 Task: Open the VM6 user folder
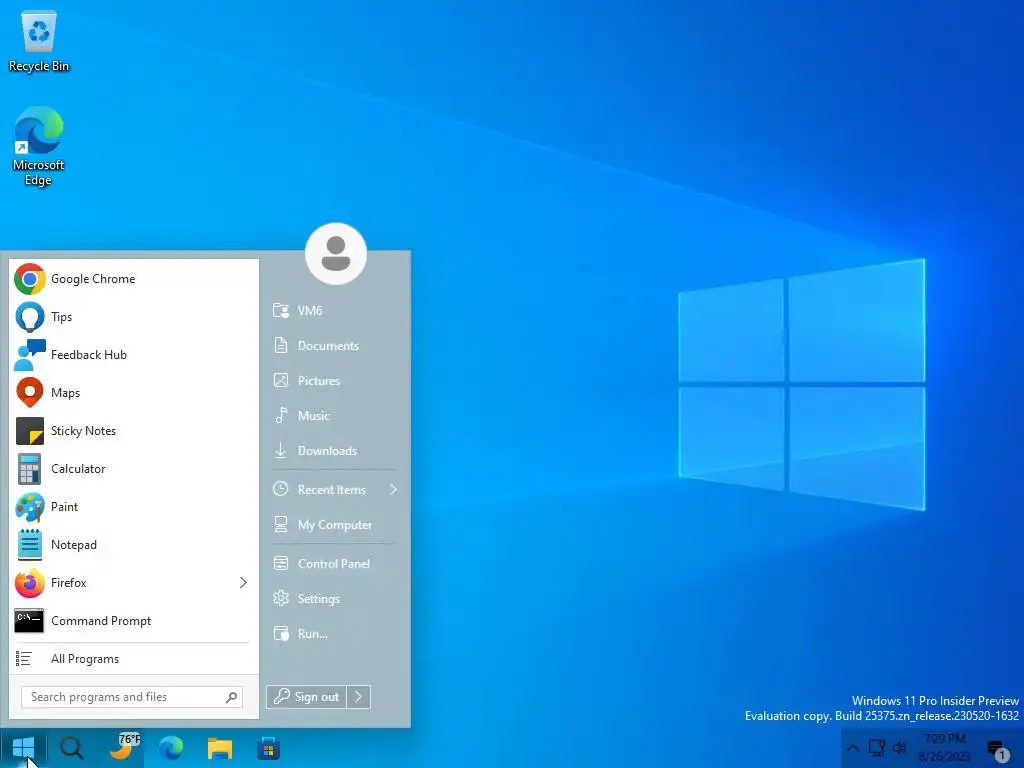pyautogui.click(x=334, y=311)
